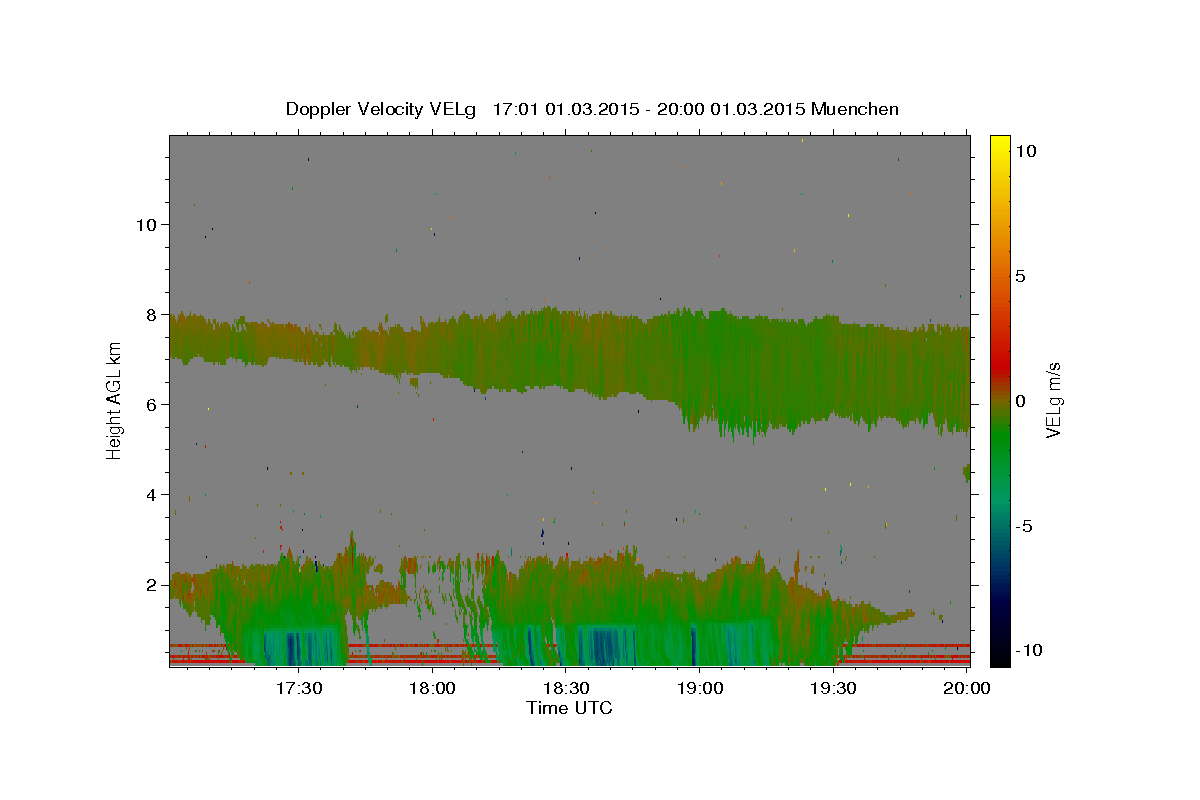Click the upper cloud layer near 7 km
Image resolution: width=1200 pixels, height=800 pixels.
[x=570, y=350]
